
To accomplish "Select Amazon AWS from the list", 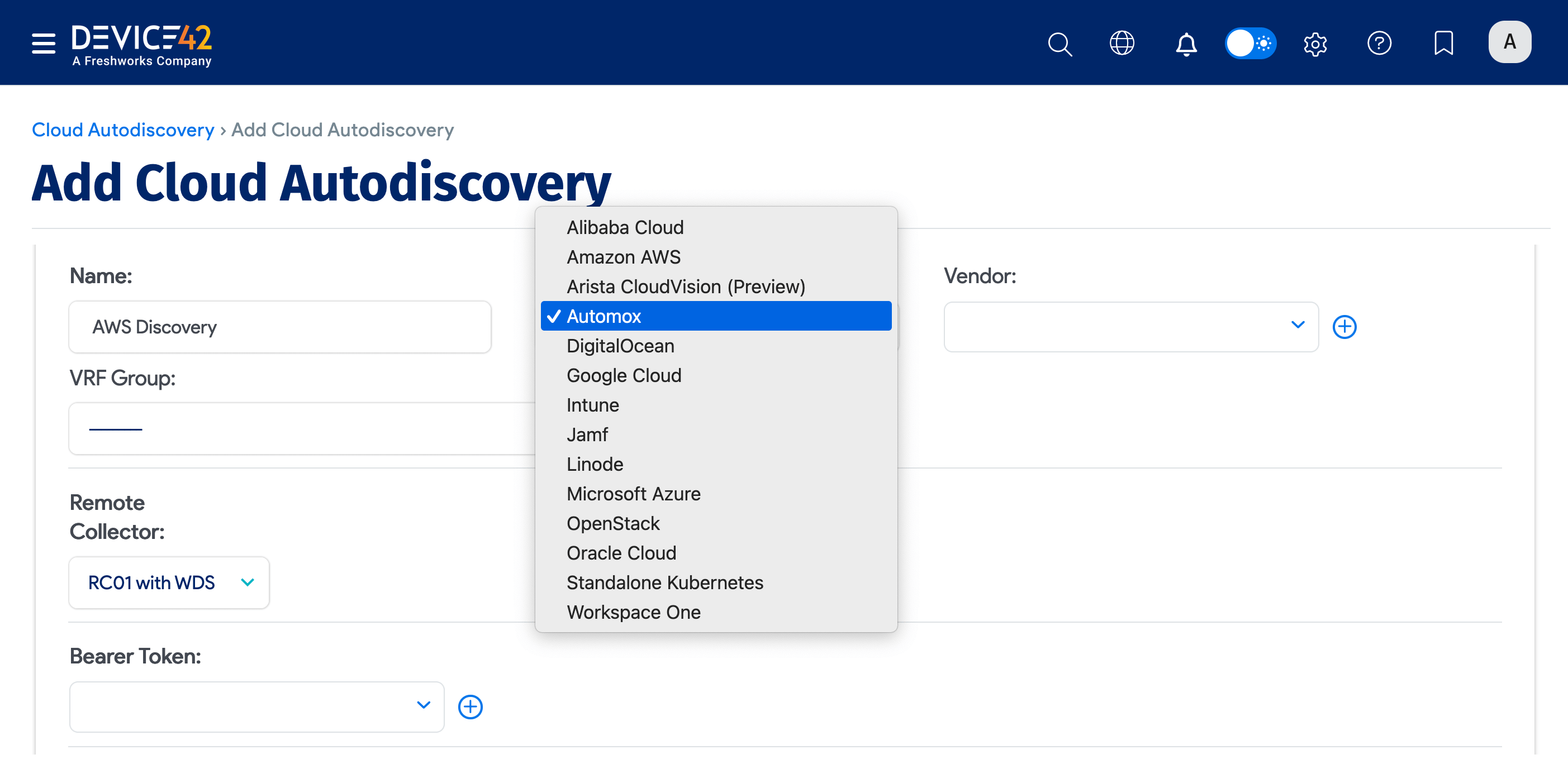I will coord(623,257).
